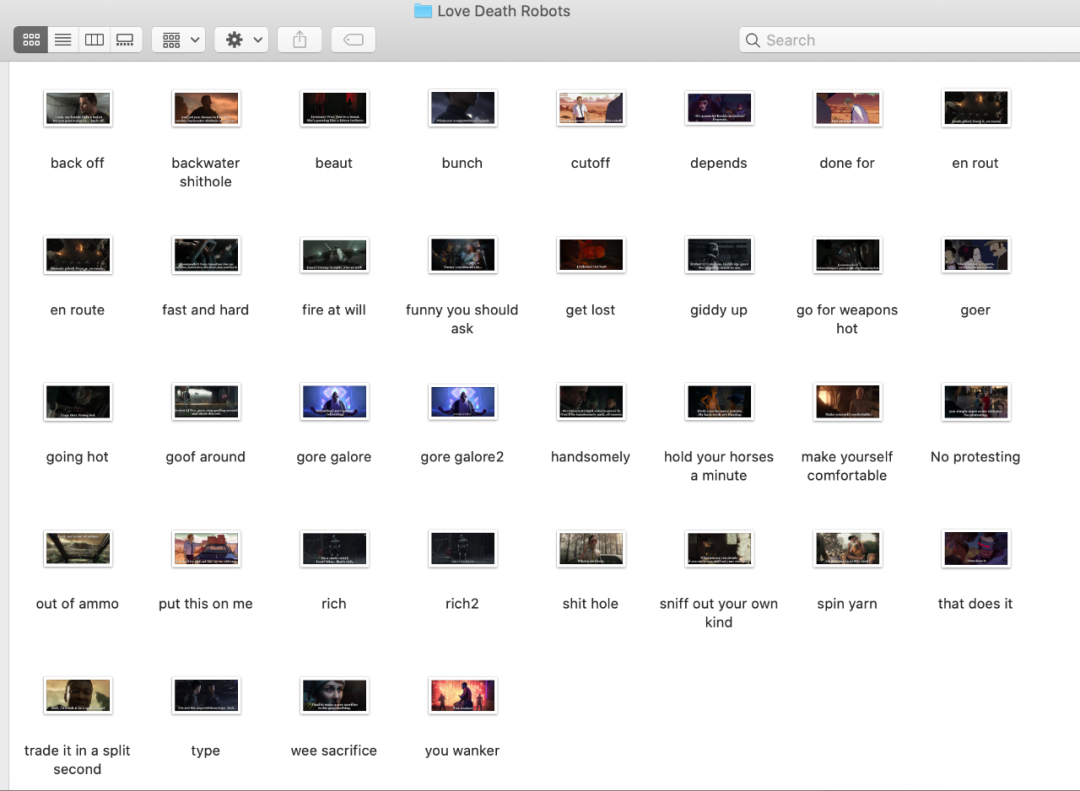Select the 'giddy up' thumbnail
1080x791 pixels.
coord(719,255)
